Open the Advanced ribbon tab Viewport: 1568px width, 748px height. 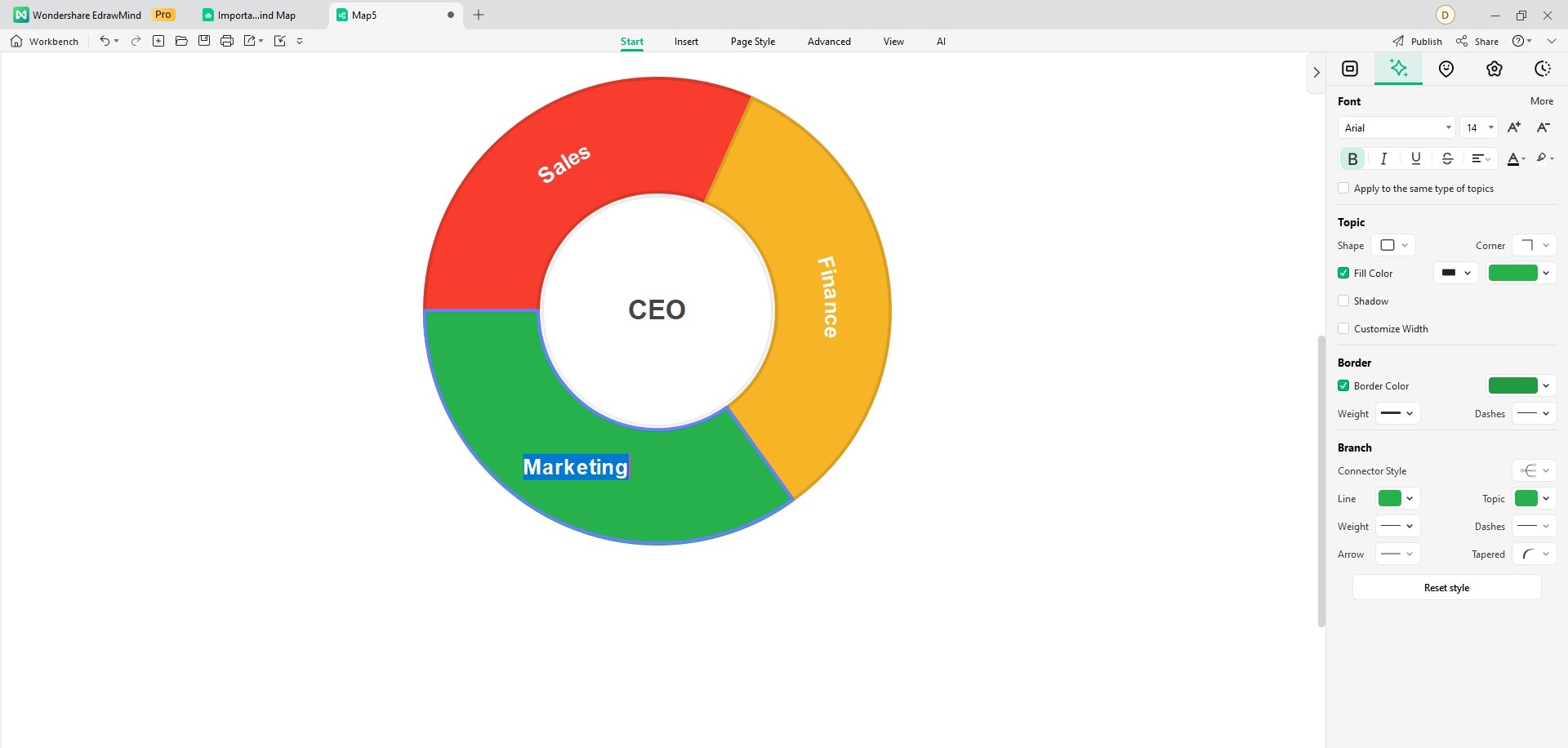(829, 41)
